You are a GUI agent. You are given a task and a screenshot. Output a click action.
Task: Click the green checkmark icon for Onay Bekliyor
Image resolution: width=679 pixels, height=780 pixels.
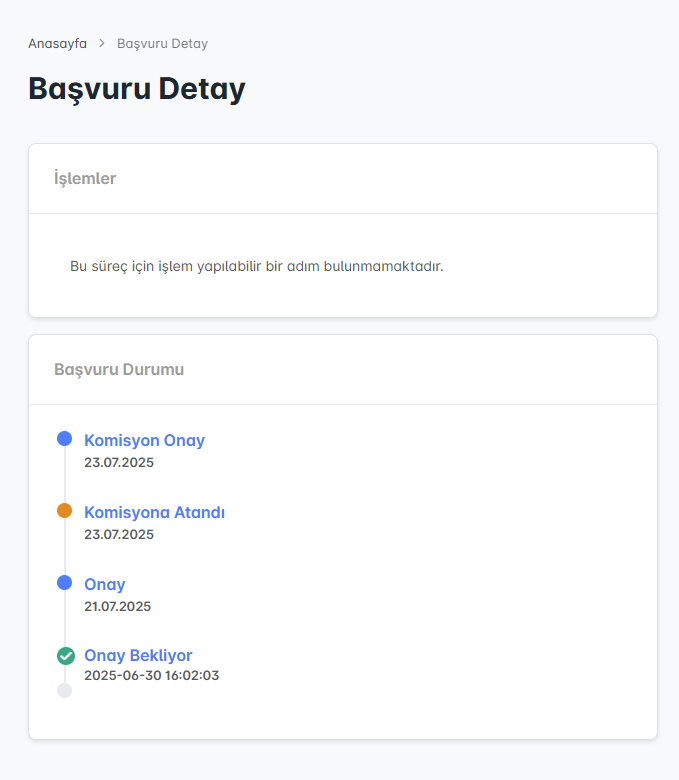(65, 656)
